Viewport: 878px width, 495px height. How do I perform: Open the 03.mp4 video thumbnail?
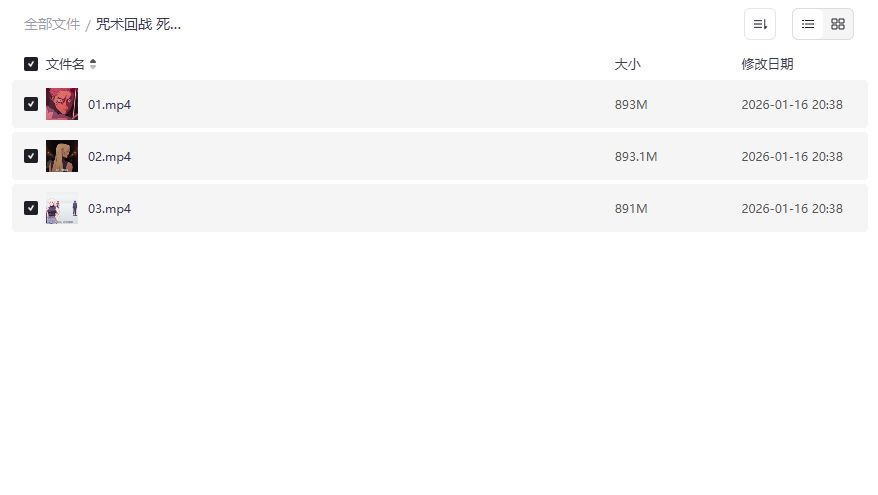click(62, 208)
